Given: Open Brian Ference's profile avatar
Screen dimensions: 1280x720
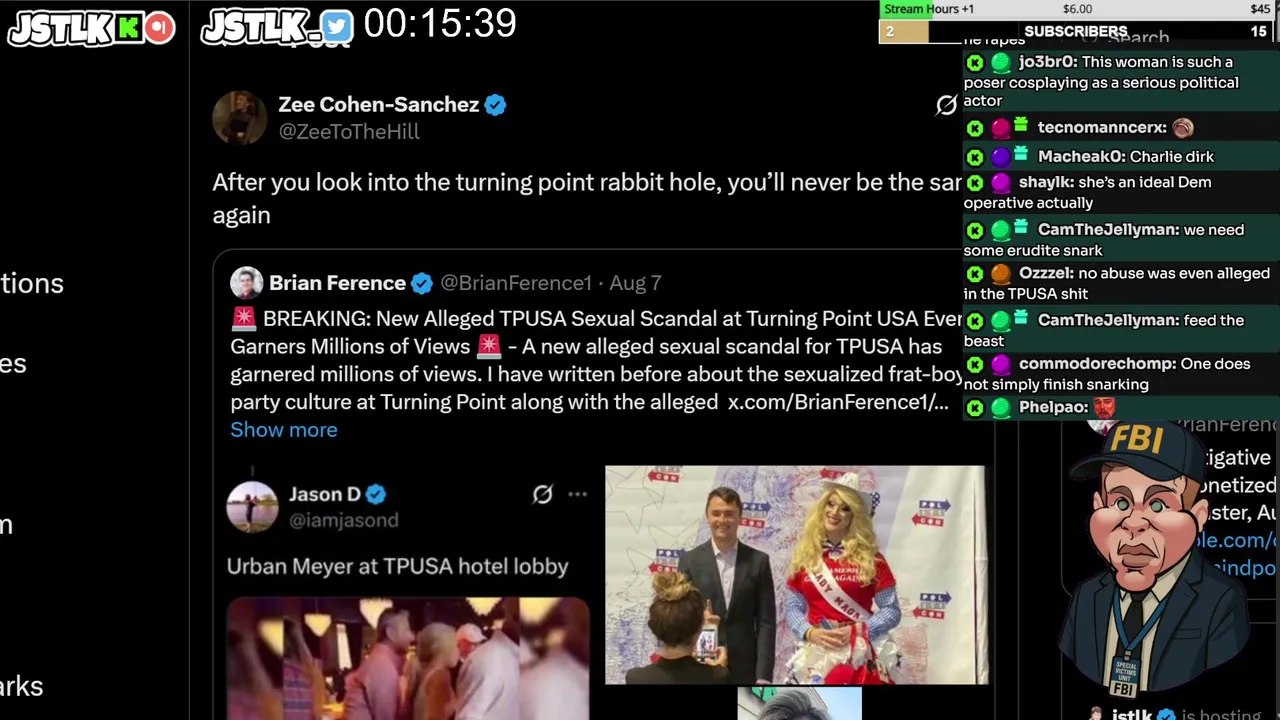Looking at the screenshot, I should (246, 283).
